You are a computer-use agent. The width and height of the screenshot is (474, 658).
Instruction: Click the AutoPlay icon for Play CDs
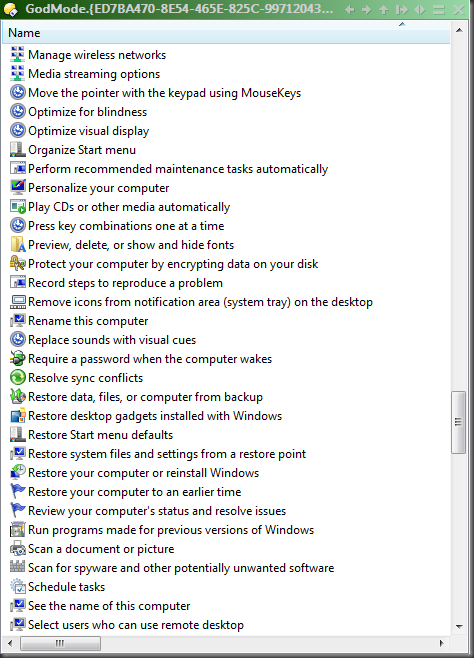tap(18, 206)
